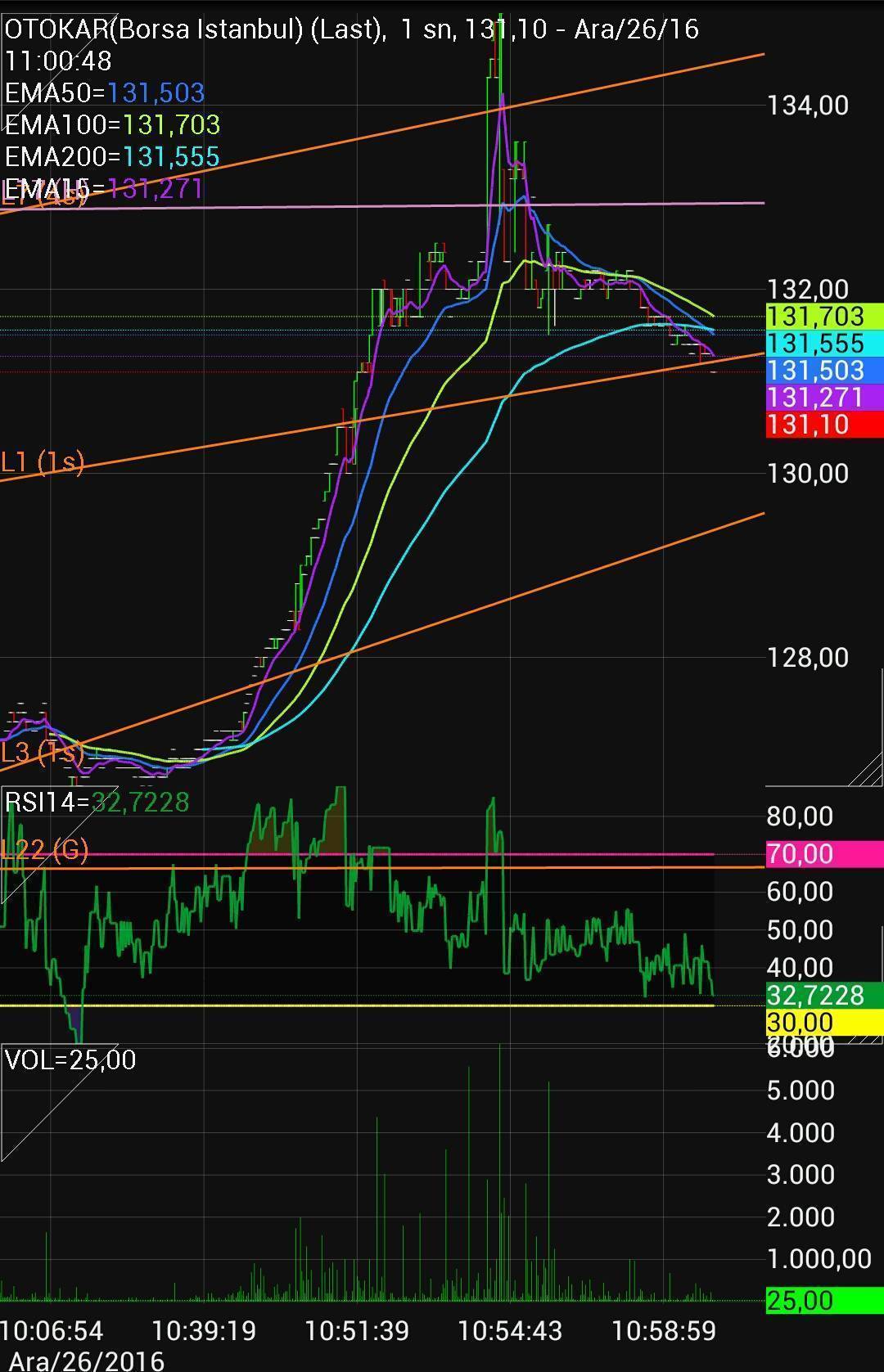This screenshot has width=884, height=1372.
Task: Tap the RSI14 indicator label
Action: (97, 802)
